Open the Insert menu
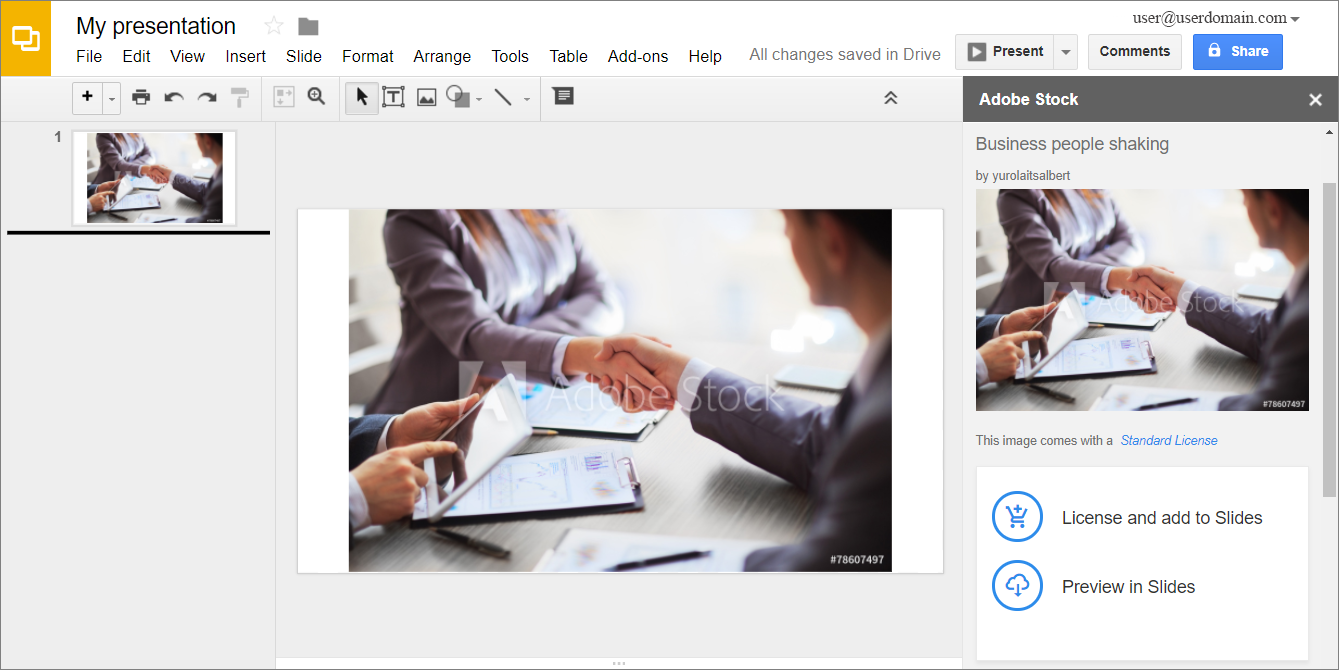1339x670 pixels. pos(246,56)
